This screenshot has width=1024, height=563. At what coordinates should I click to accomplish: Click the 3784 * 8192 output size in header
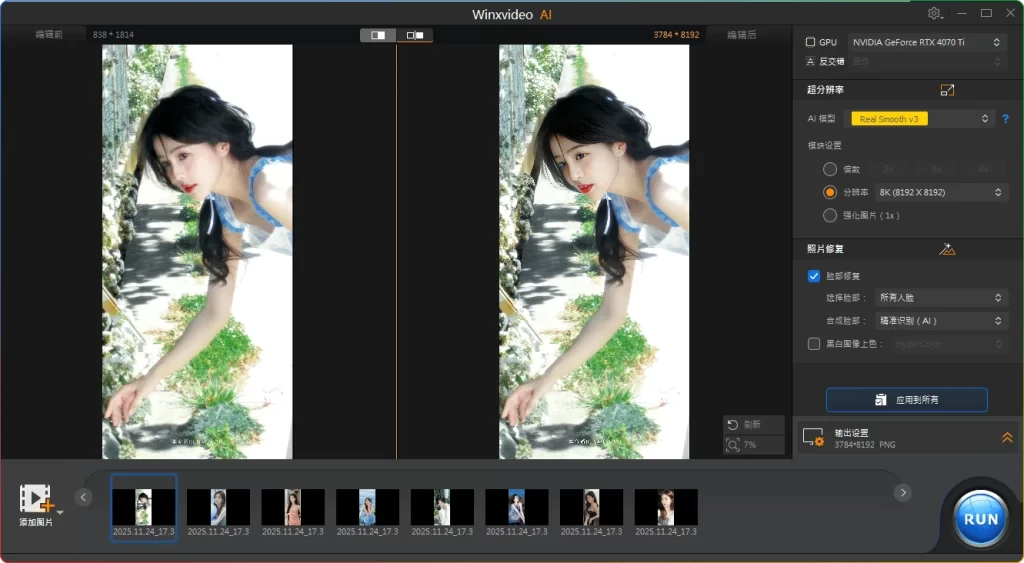point(676,35)
